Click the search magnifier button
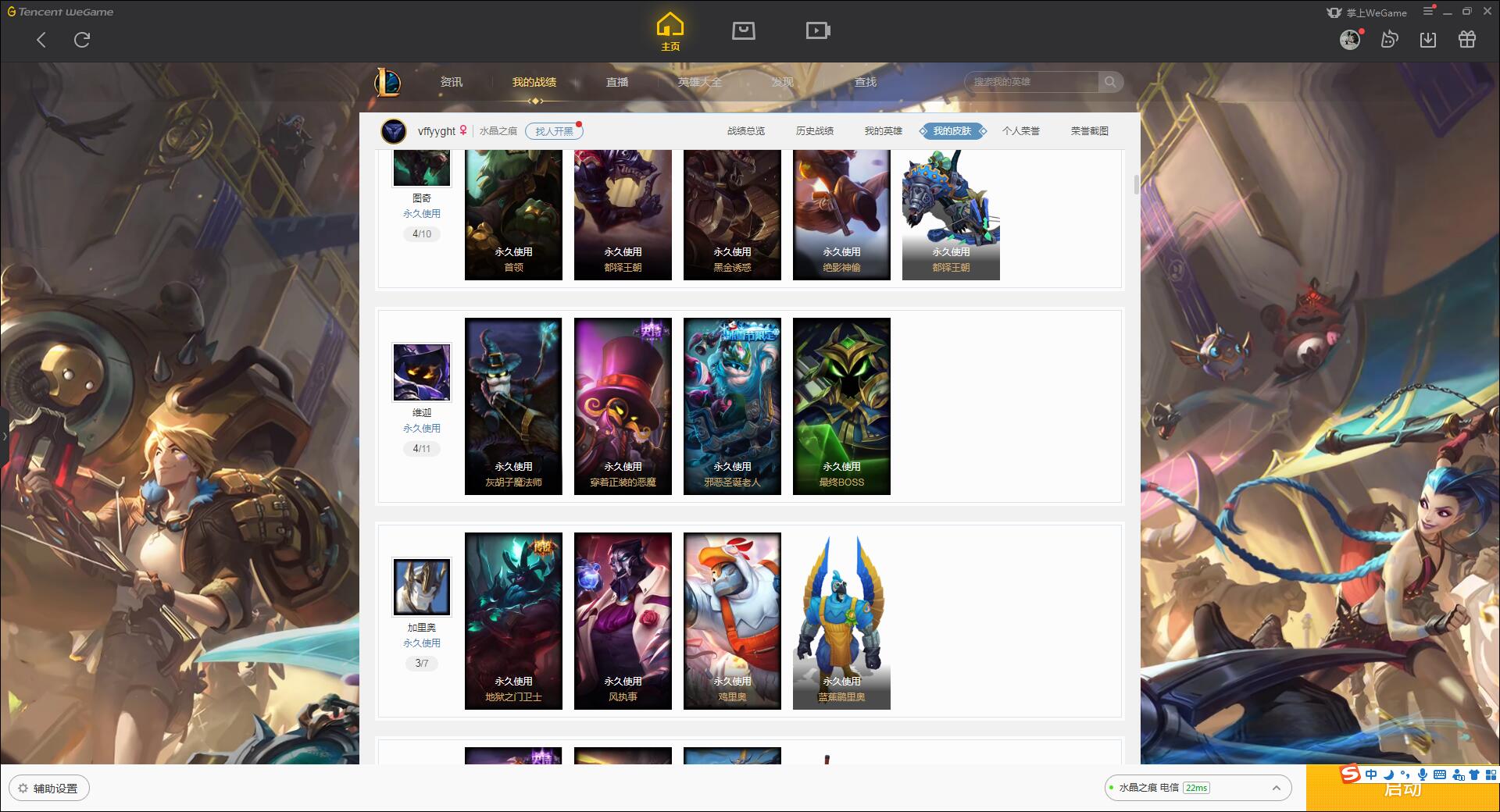Viewport: 1500px width, 812px height. tap(1110, 82)
